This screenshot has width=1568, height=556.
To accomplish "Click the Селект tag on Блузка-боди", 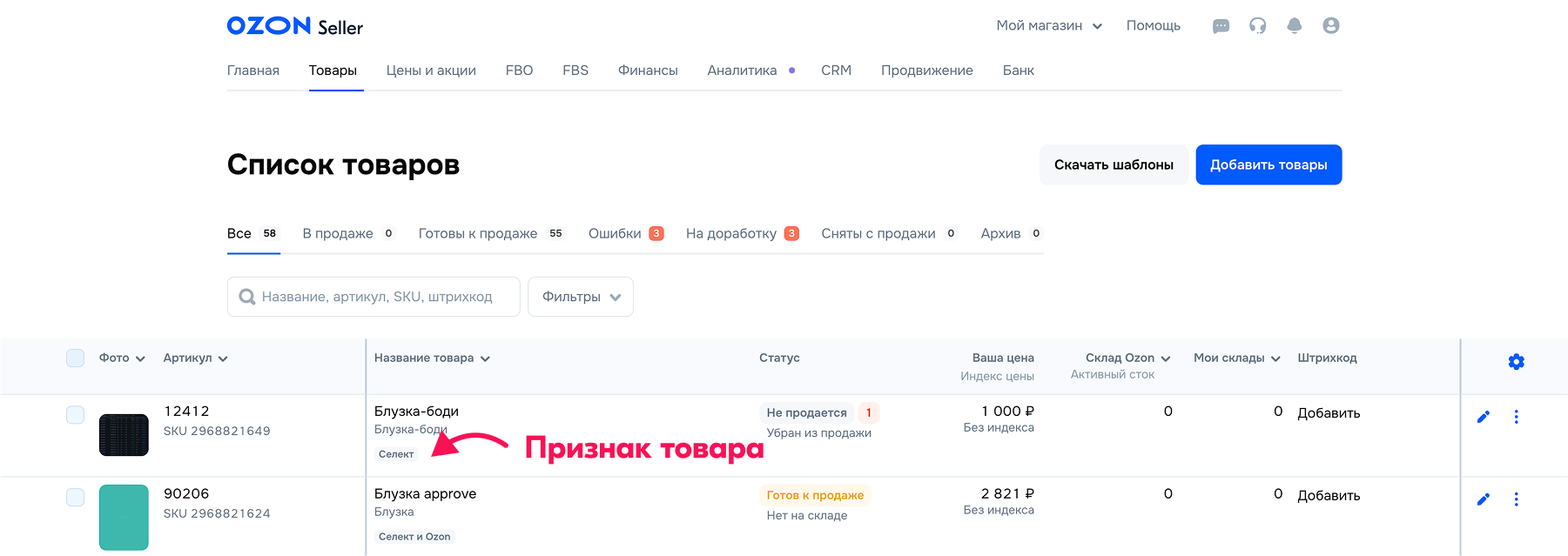I will click(x=396, y=454).
